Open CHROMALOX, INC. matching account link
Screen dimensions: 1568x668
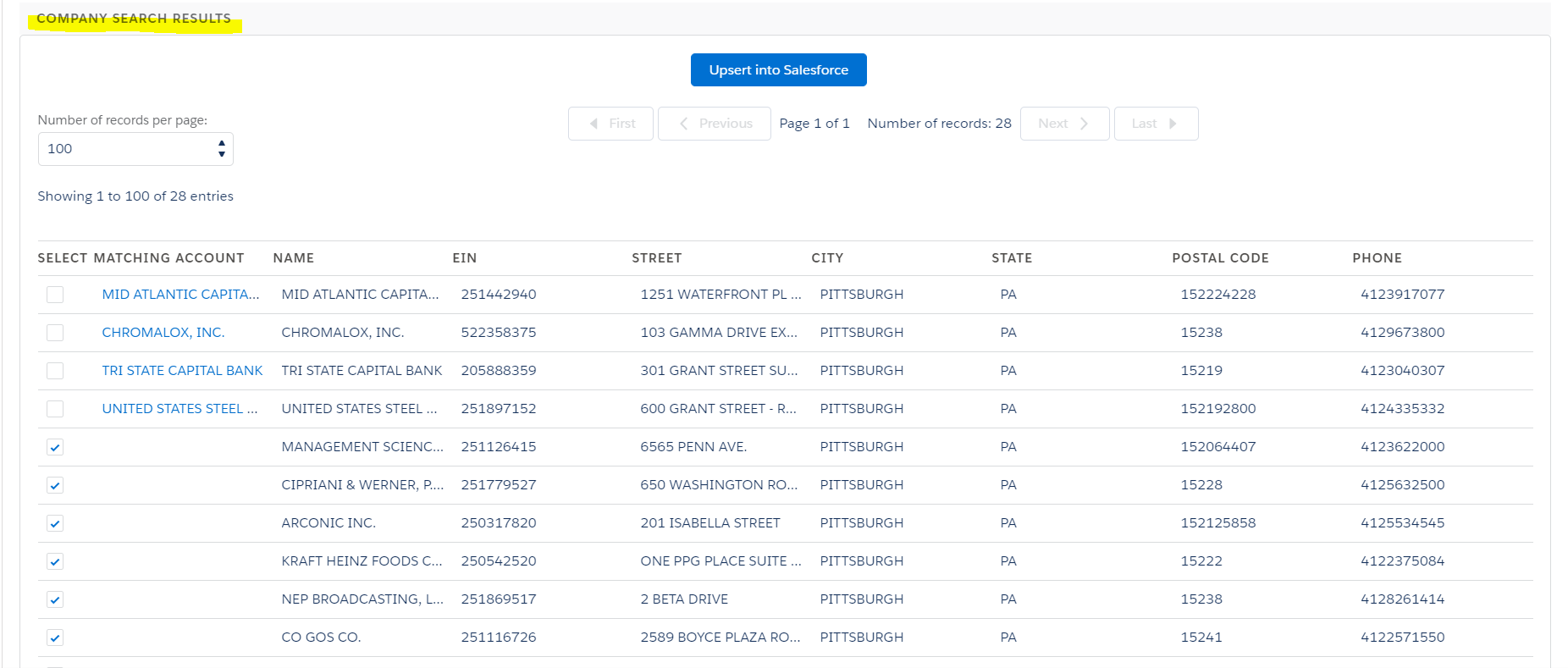tap(163, 333)
